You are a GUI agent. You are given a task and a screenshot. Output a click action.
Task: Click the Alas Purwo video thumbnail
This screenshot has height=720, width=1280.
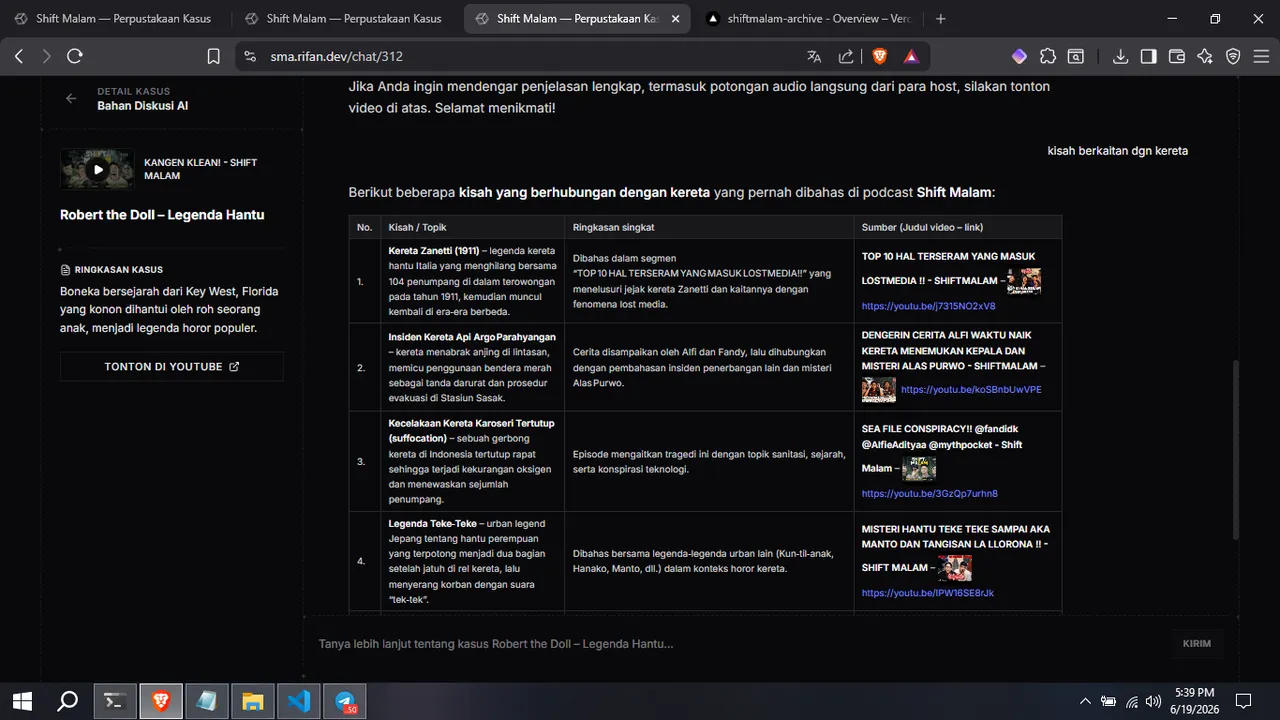point(879,389)
